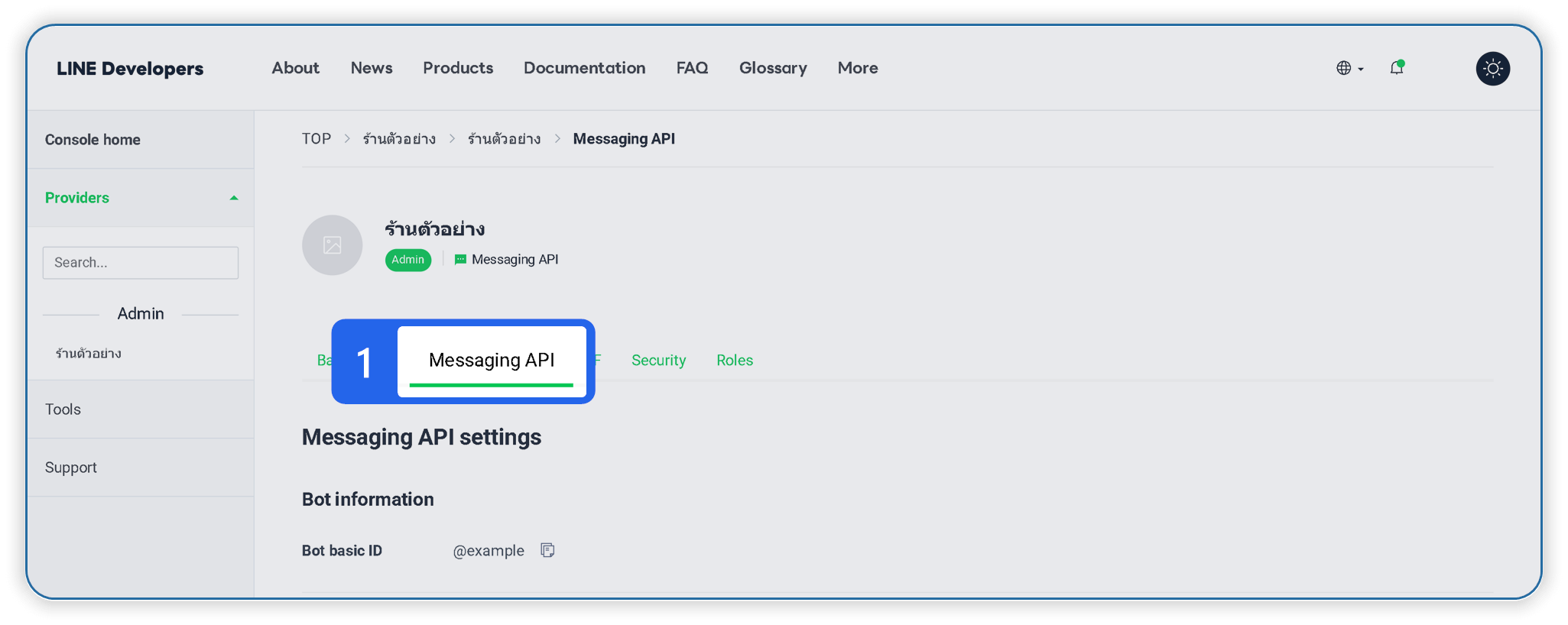This screenshot has width=1568, height=625.
Task: Copy the Bot basic ID
Action: pos(547,550)
